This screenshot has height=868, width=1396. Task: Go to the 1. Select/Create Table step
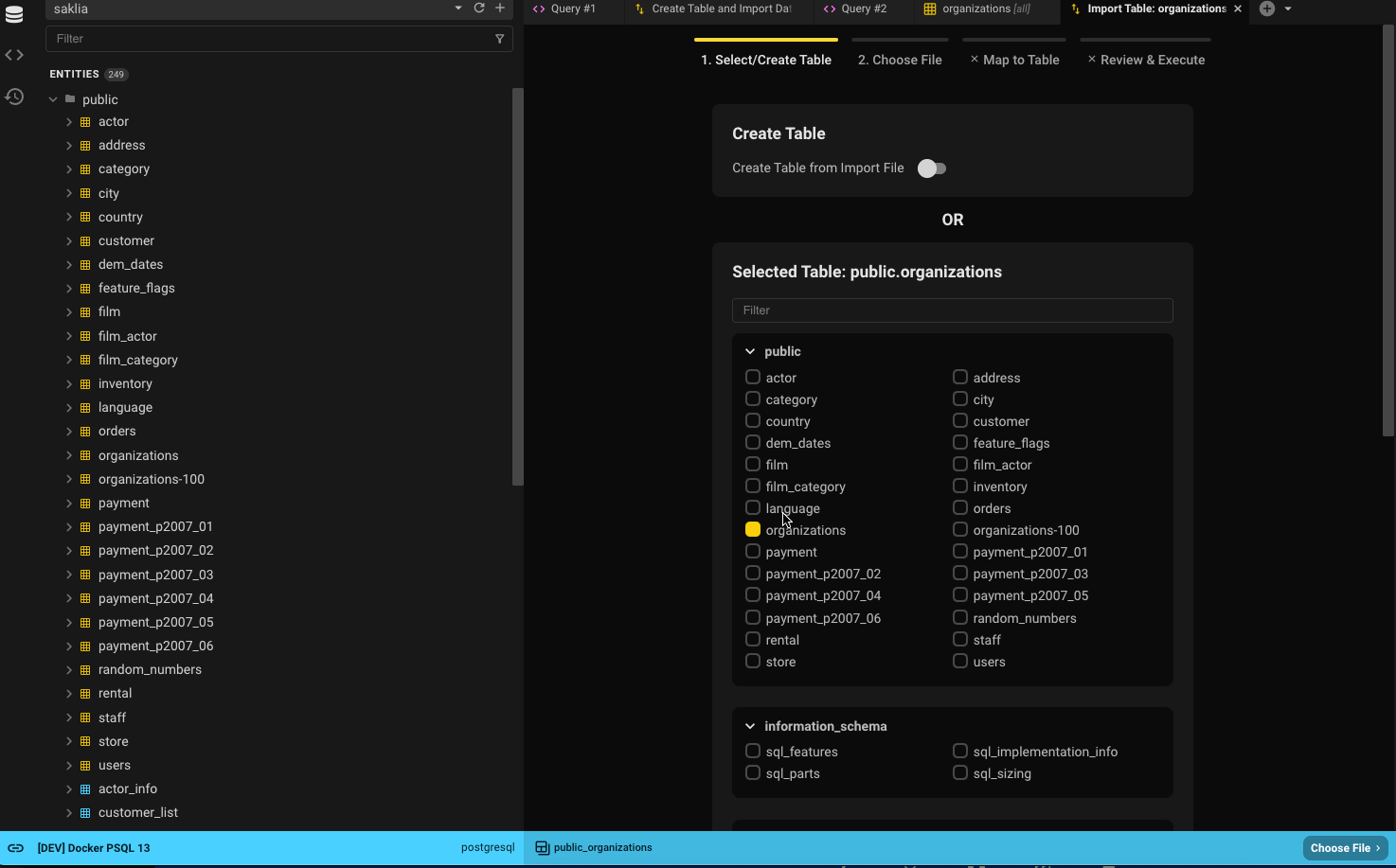click(x=766, y=60)
